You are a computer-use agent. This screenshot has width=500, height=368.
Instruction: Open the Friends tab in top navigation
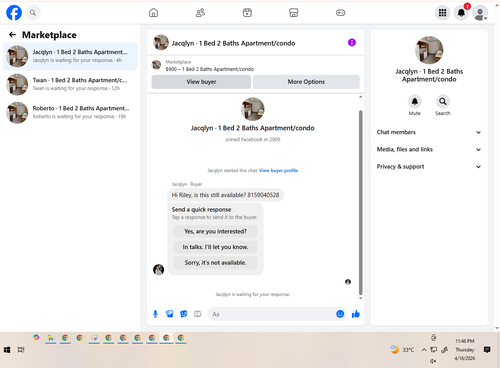pos(200,13)
